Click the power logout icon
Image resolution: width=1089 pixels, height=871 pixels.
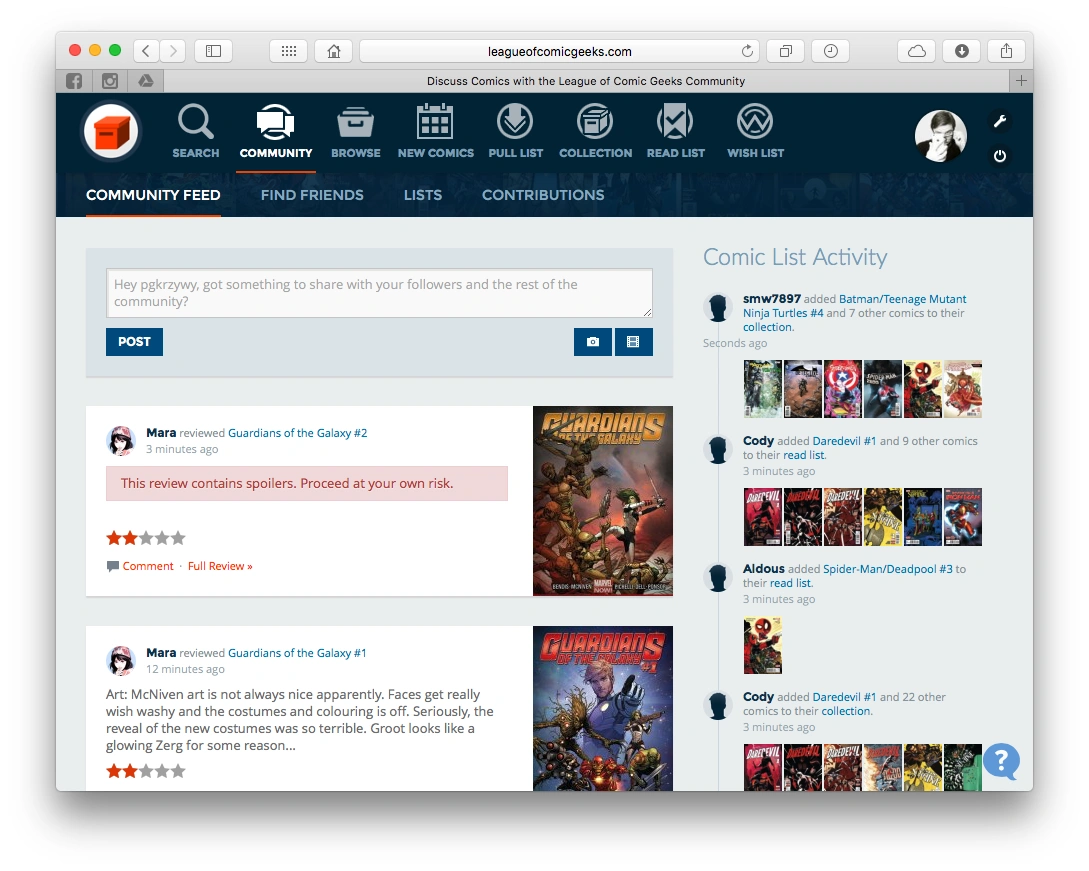[1000, 156]
